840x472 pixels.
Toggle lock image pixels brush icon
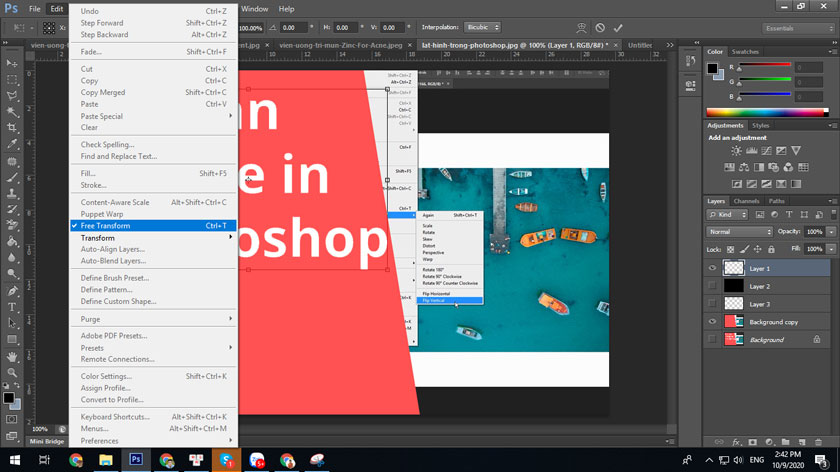pyautogui.click(x=744, y=249)
